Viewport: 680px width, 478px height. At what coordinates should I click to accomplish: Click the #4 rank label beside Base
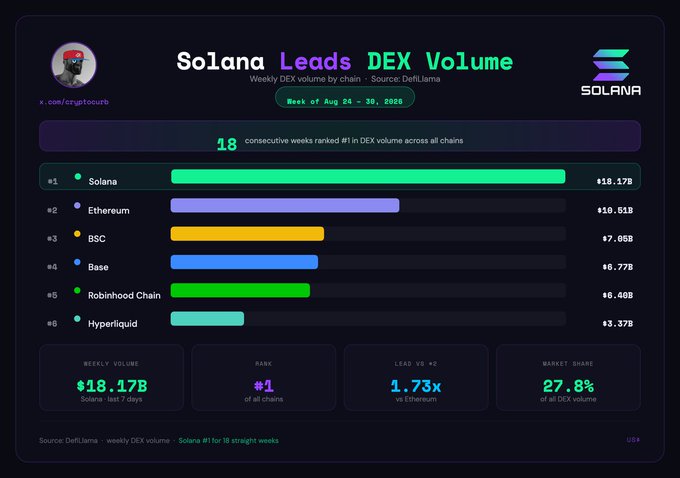[52, 267]
